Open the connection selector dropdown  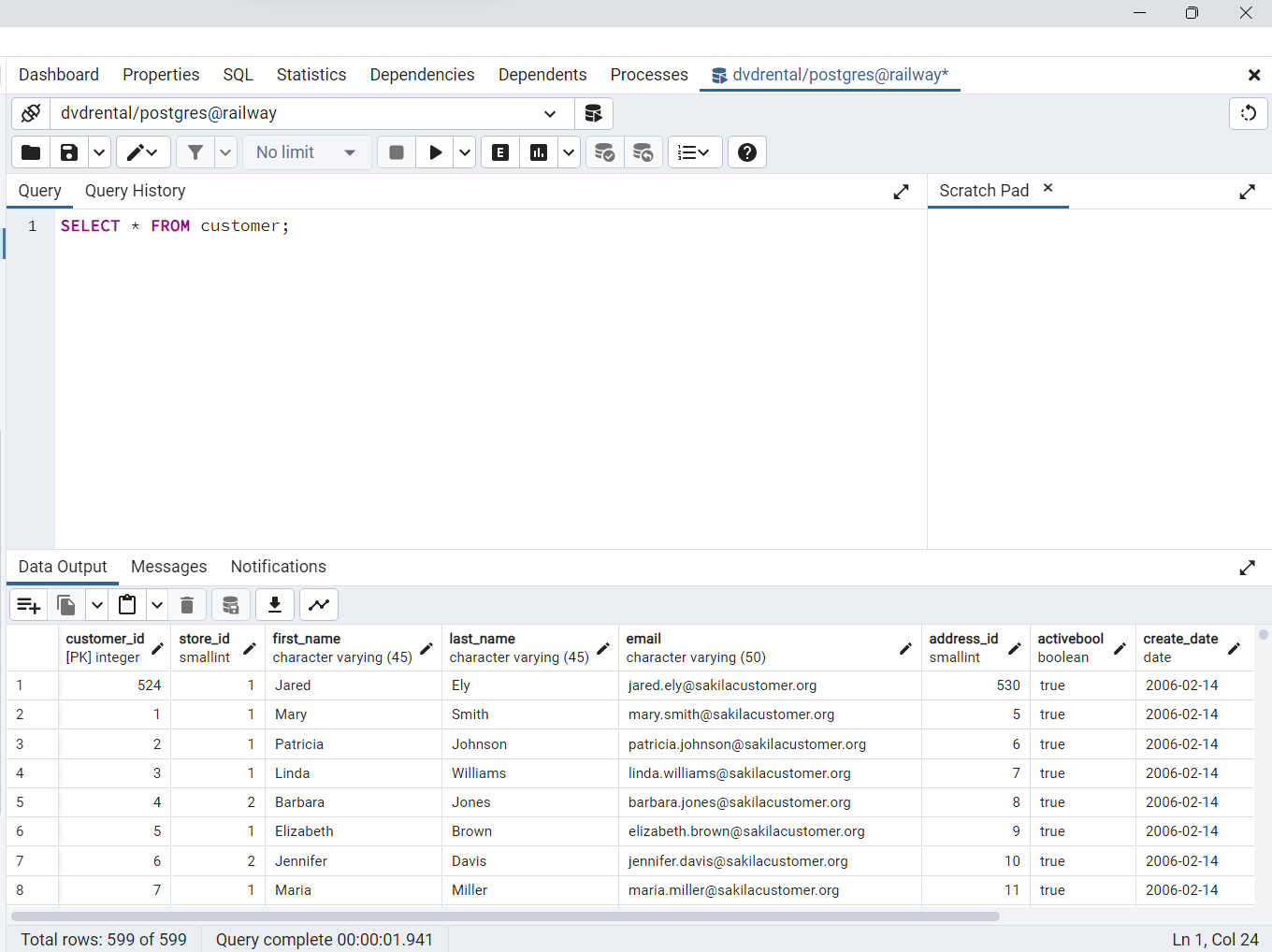coord(312,113)
